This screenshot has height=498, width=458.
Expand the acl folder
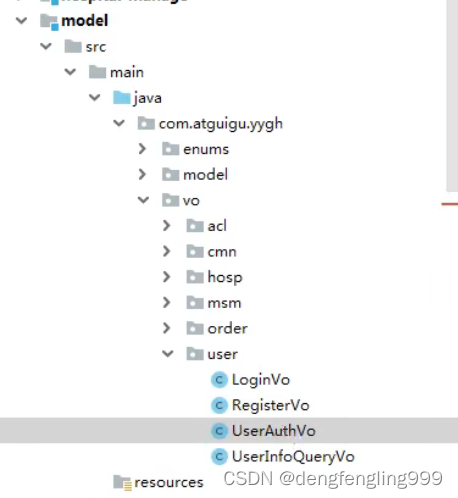coord(167,226)
